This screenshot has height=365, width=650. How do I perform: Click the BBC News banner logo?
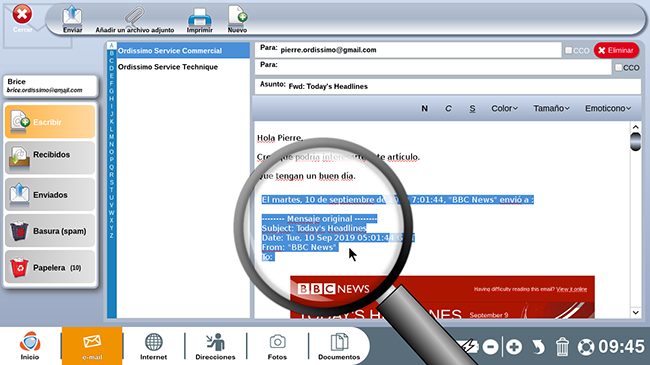(333, 288)
